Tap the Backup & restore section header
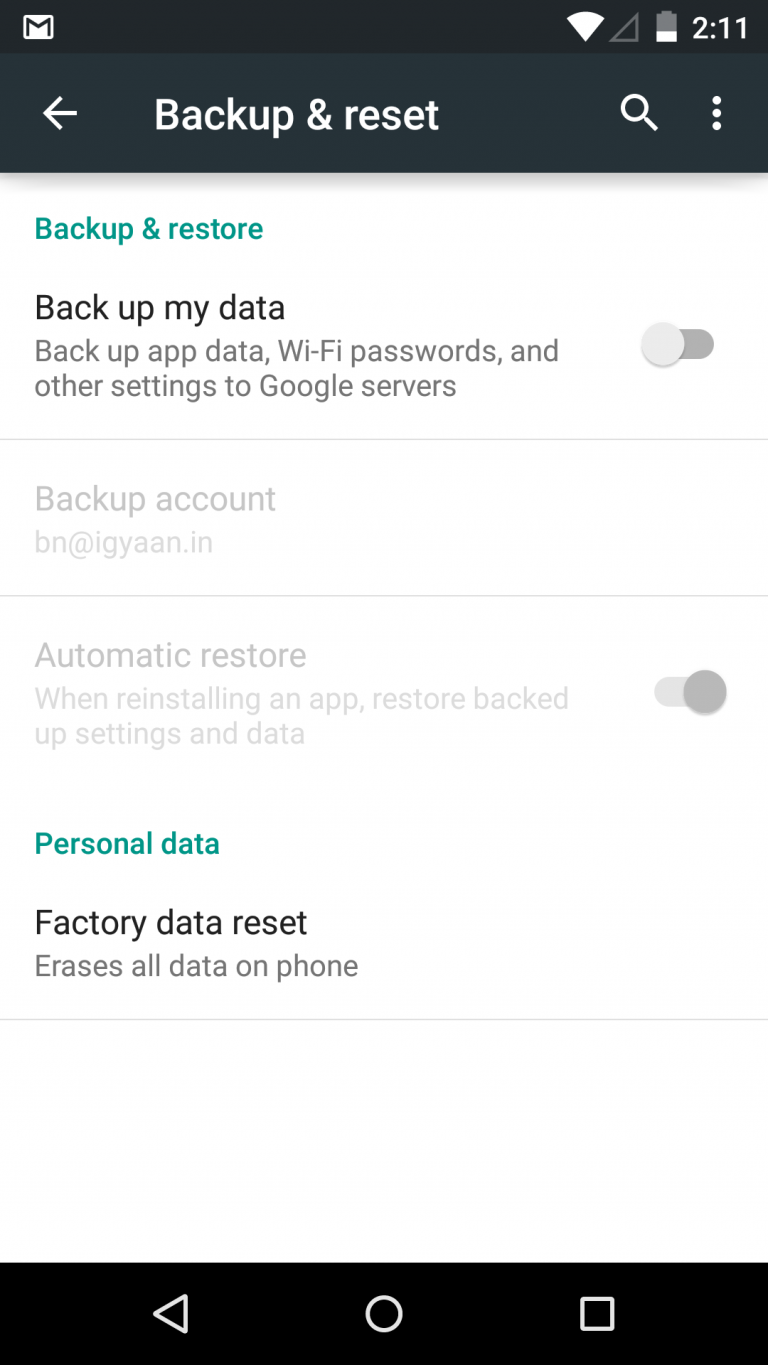This screenshot has width=768, height=1365. tap(149, 228)
